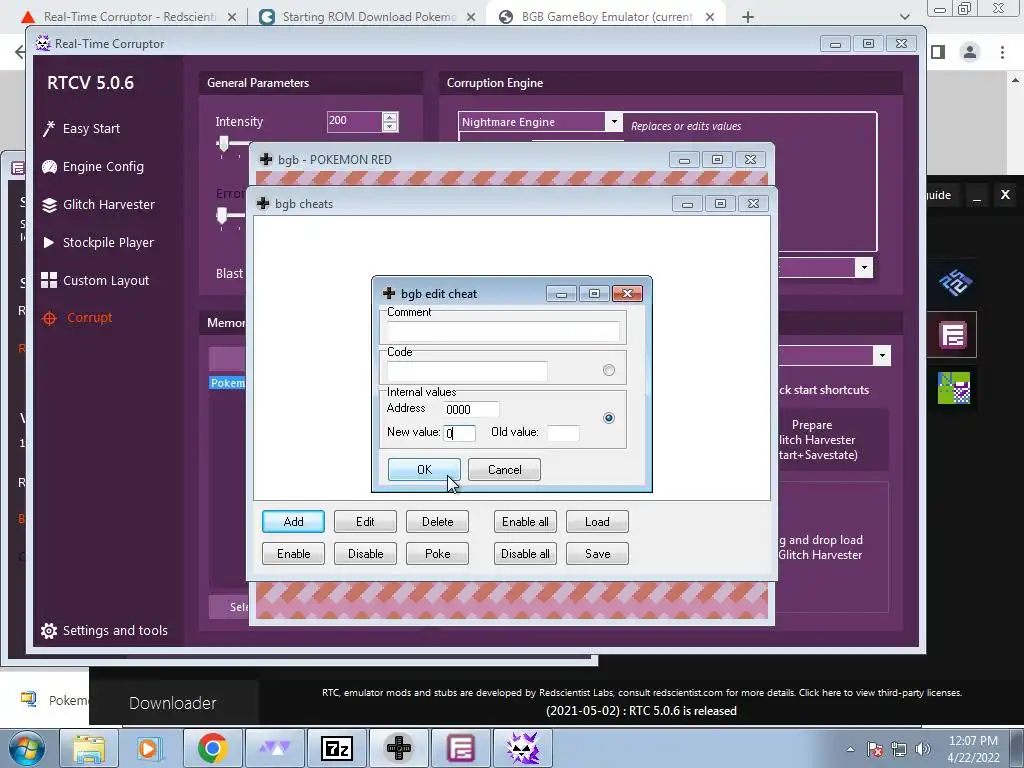This screenshot has width=1024, height=768.
Task: Click the purple list app taskbar icon
Action: [460, 748]
